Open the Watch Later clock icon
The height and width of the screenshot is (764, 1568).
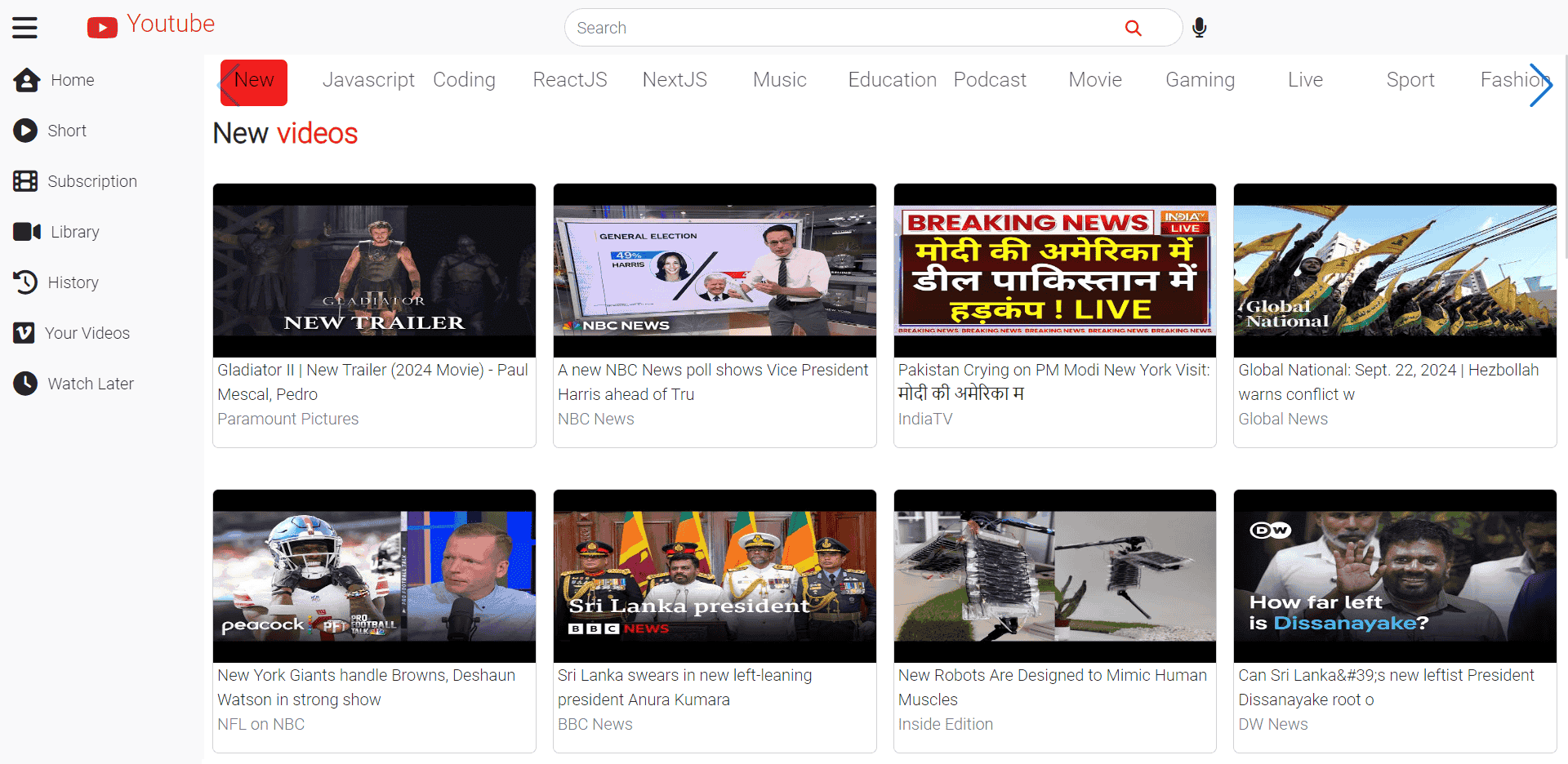coord(25,384)
